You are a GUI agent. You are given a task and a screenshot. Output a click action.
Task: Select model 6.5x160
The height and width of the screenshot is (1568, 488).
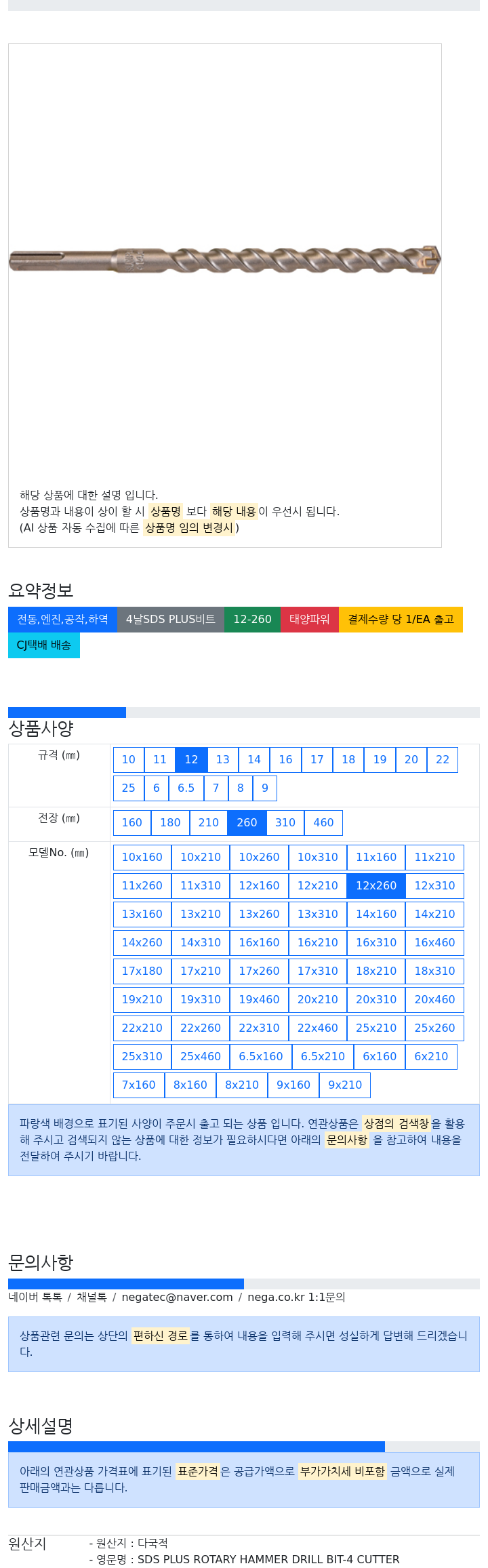[261, 1056]
